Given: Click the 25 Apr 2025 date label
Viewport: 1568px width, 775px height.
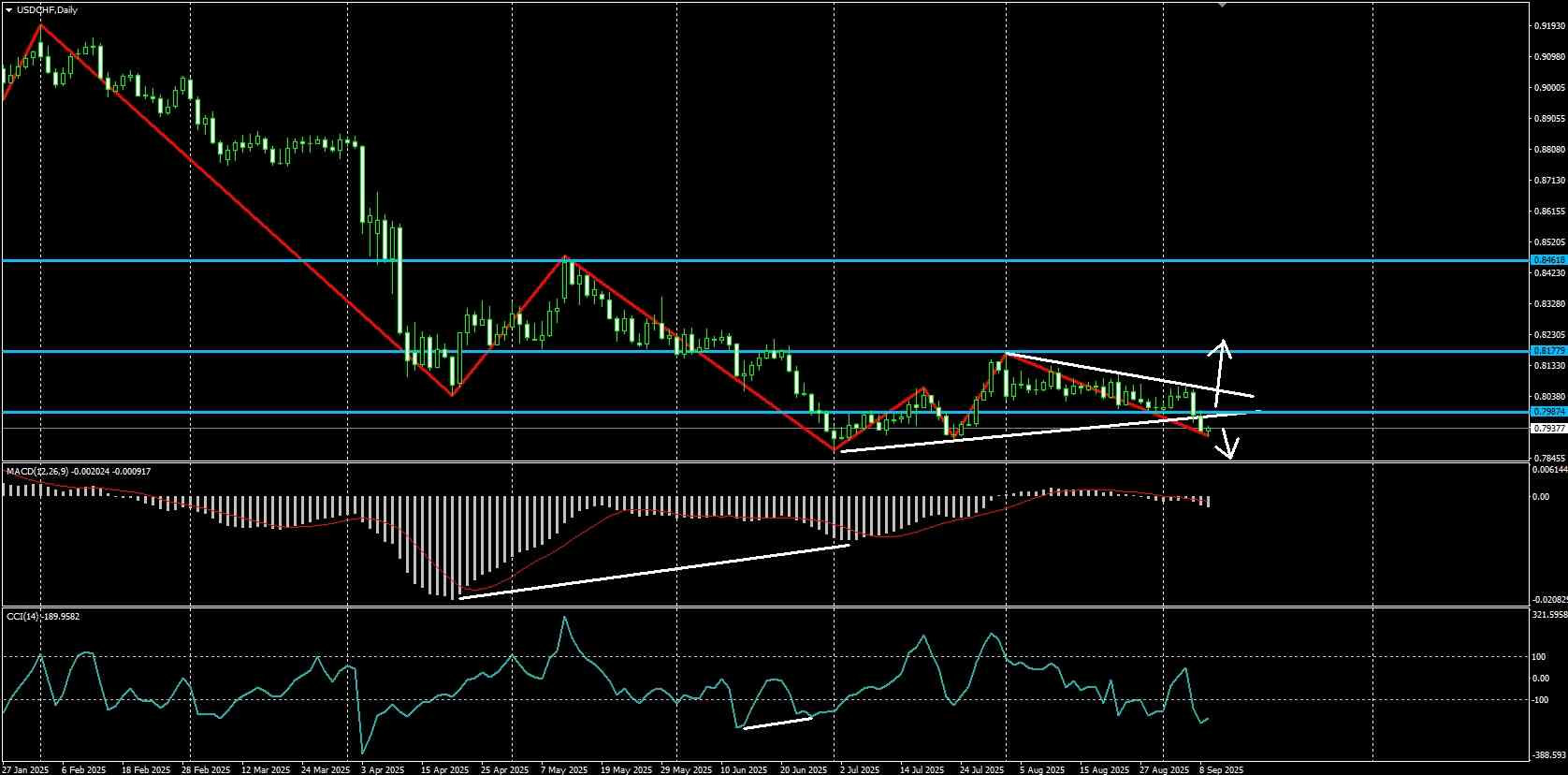Looking at the screenshot, I should (504, 769).
